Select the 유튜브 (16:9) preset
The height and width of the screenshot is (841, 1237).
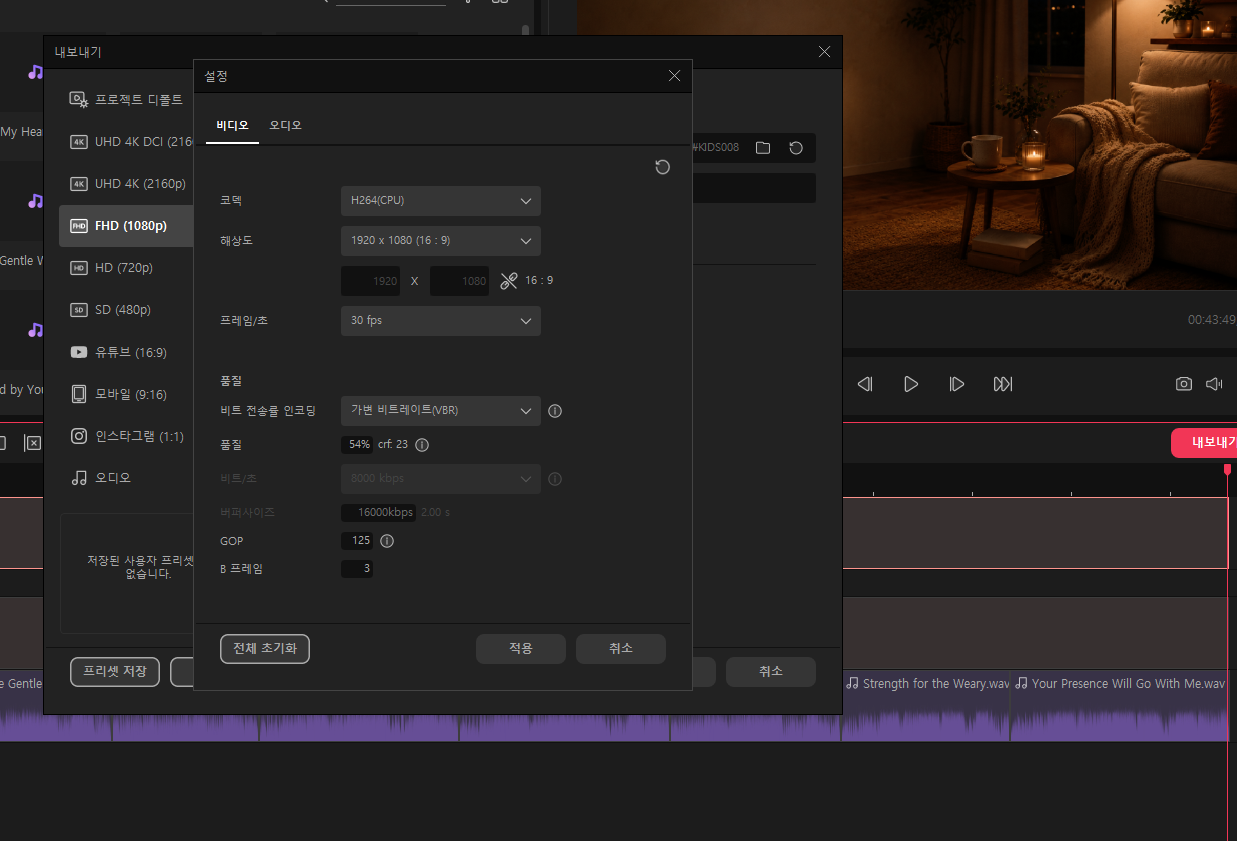pyautogui.click(x=127, y=352)
